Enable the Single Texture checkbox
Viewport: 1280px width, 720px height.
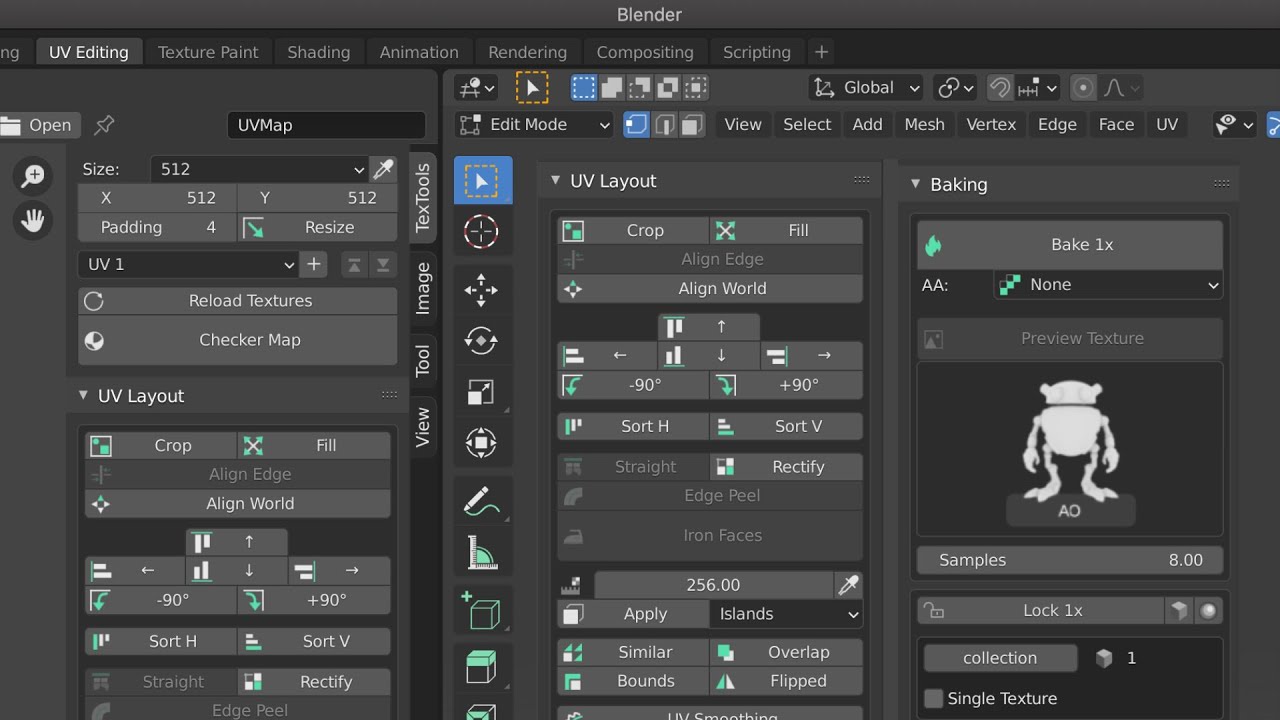click(934, 698)
